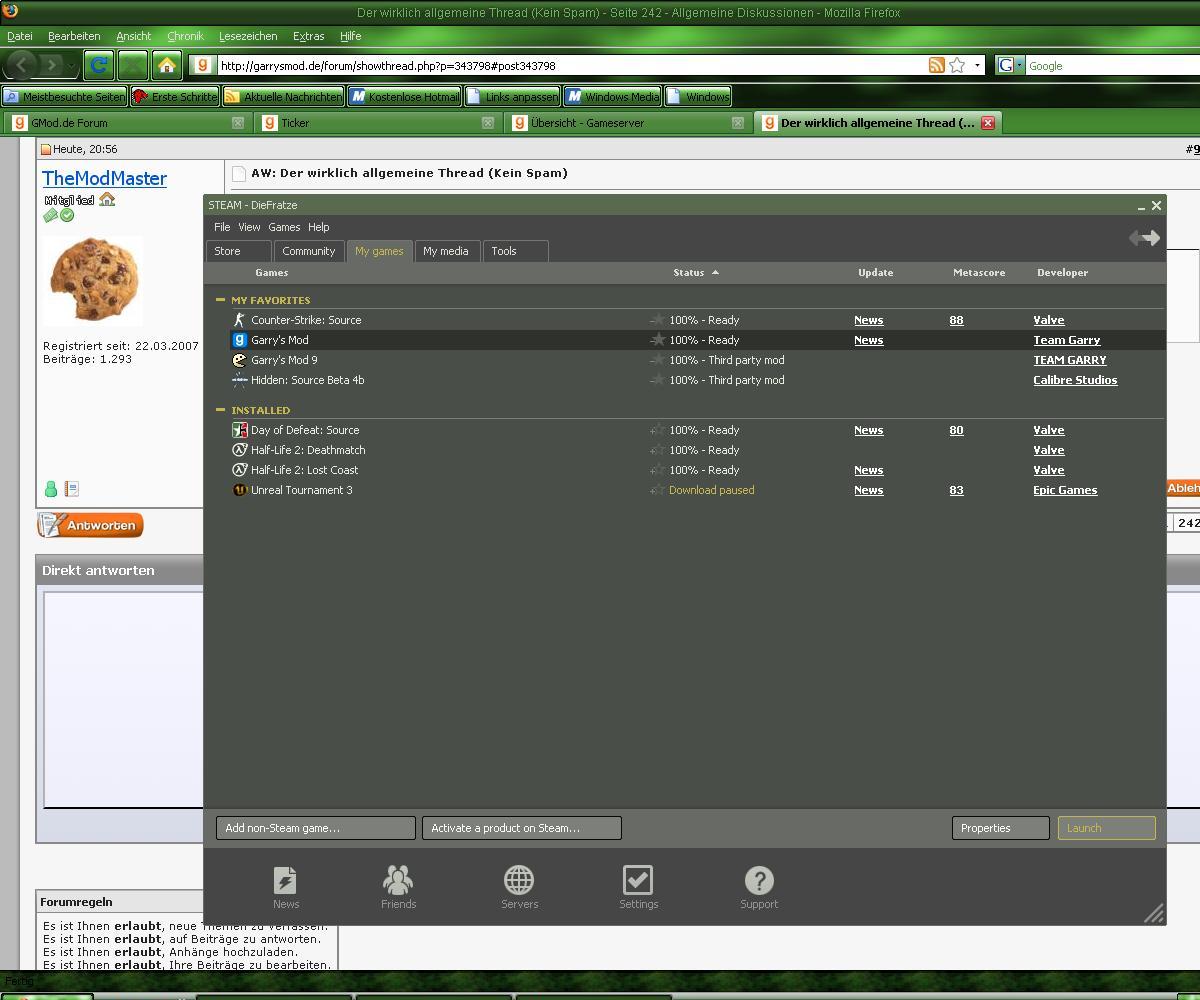The width and height of the screenshot is (1200, 1000).
Task: Collapse the Installed games section
Action: click(x=220, y=410)
